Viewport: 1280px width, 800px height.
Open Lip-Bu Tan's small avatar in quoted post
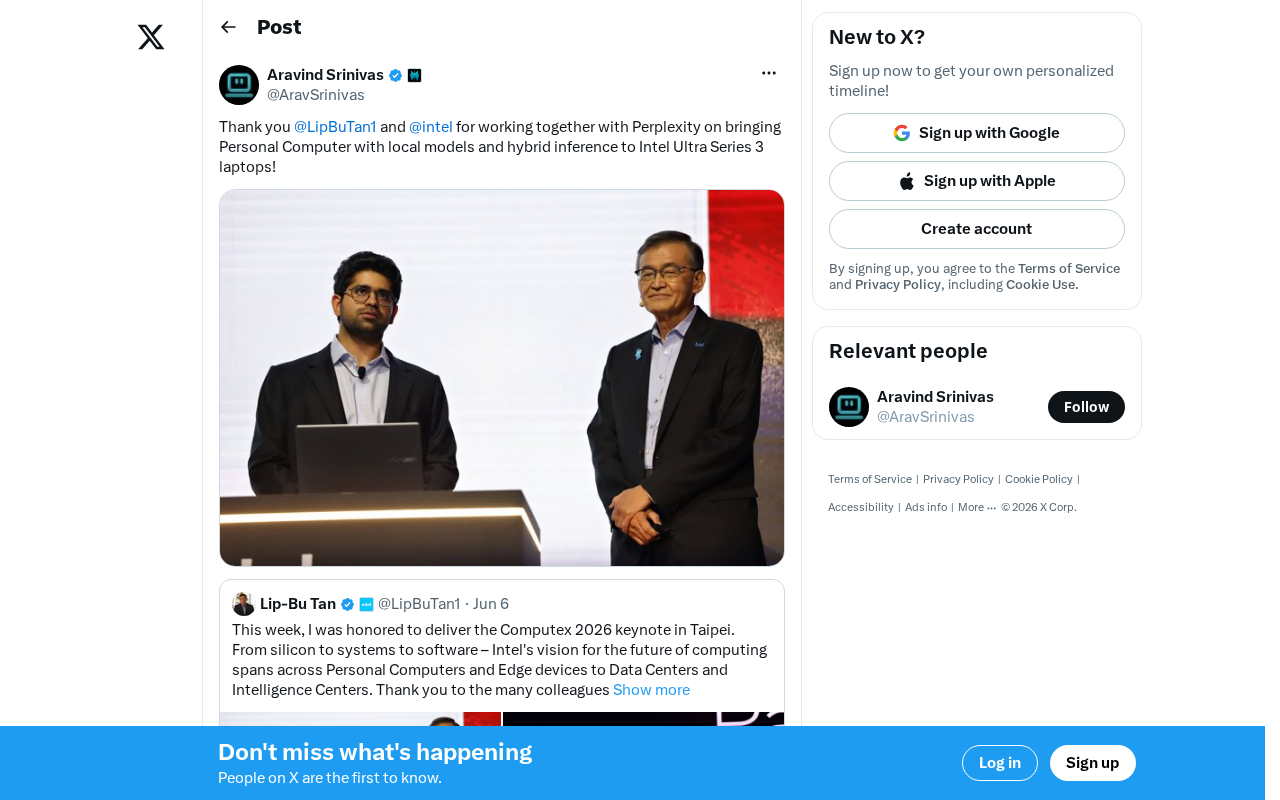(243, 604)
